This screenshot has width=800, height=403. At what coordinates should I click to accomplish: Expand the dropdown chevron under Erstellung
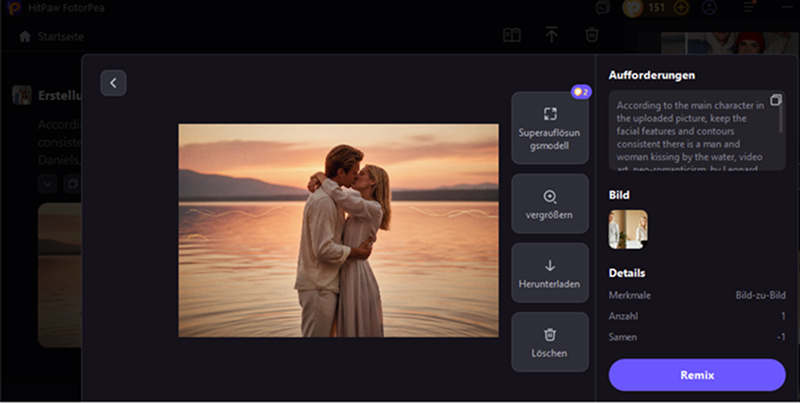click(48, 184)
